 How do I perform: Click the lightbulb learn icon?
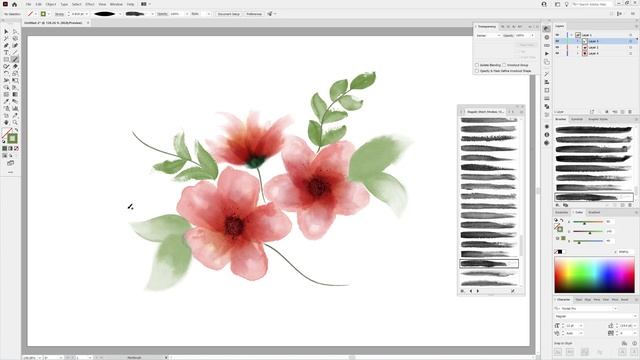pyautogui.click(x=567, y=4)
